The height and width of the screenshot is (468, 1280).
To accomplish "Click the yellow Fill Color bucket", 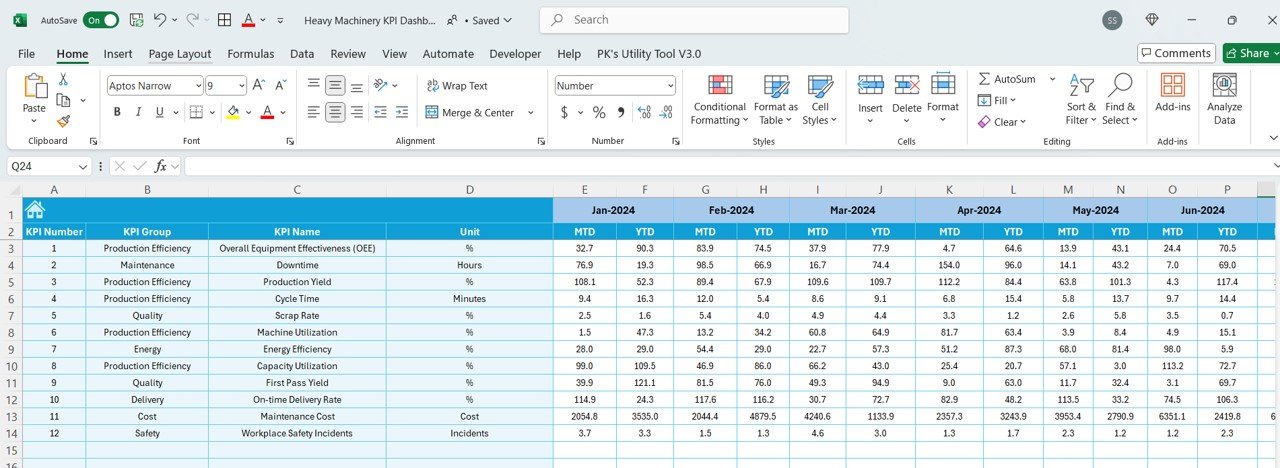I will point(232,113).
